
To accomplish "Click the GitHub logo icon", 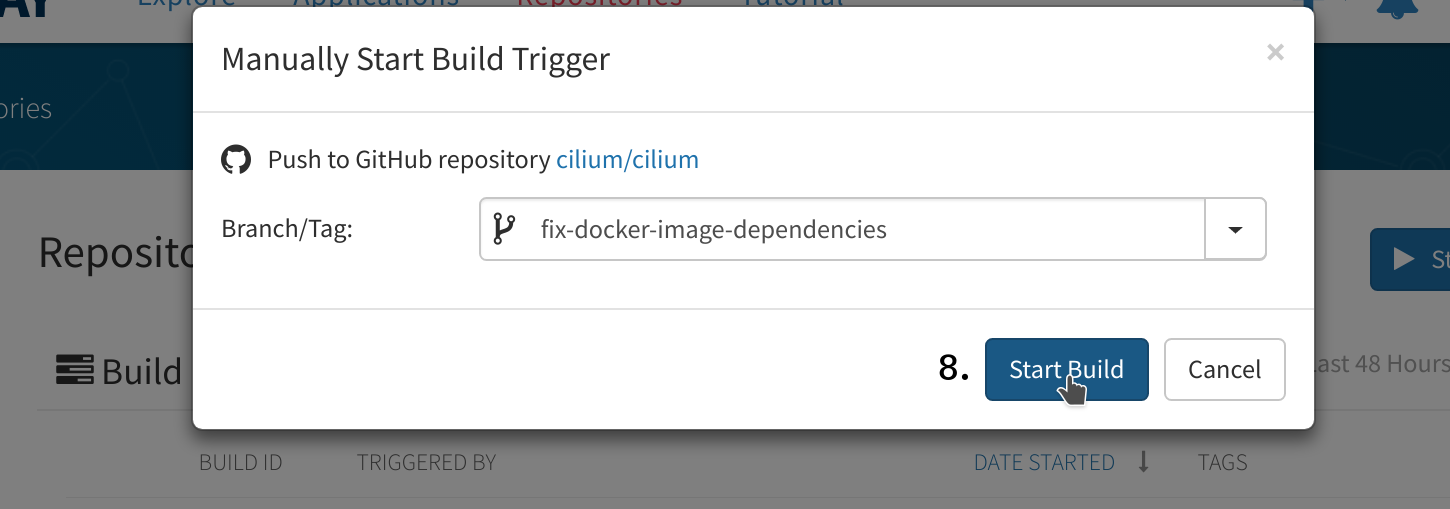I will click(x=236, y=160).
